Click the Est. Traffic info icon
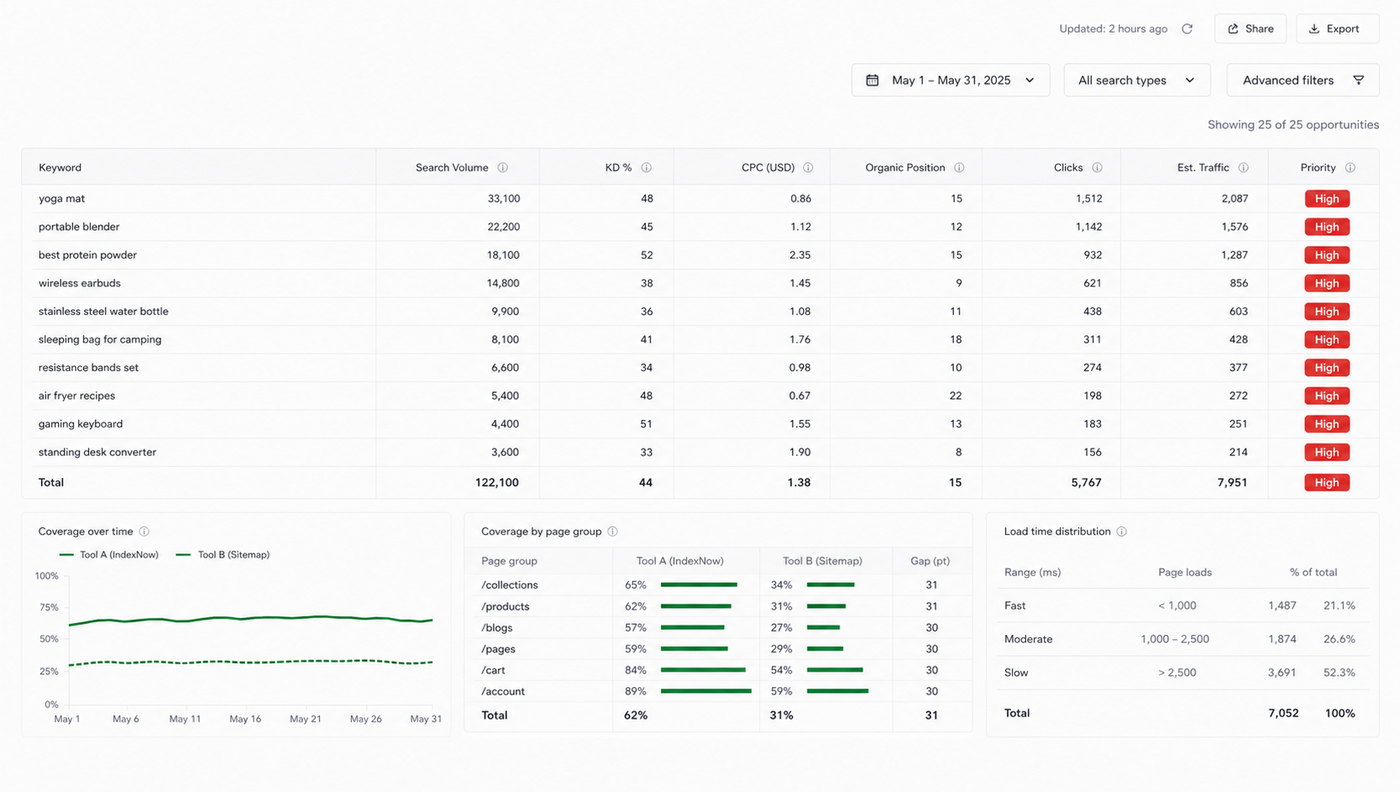The height and width of the screenshot is (792, 1400). point(1244,168)
